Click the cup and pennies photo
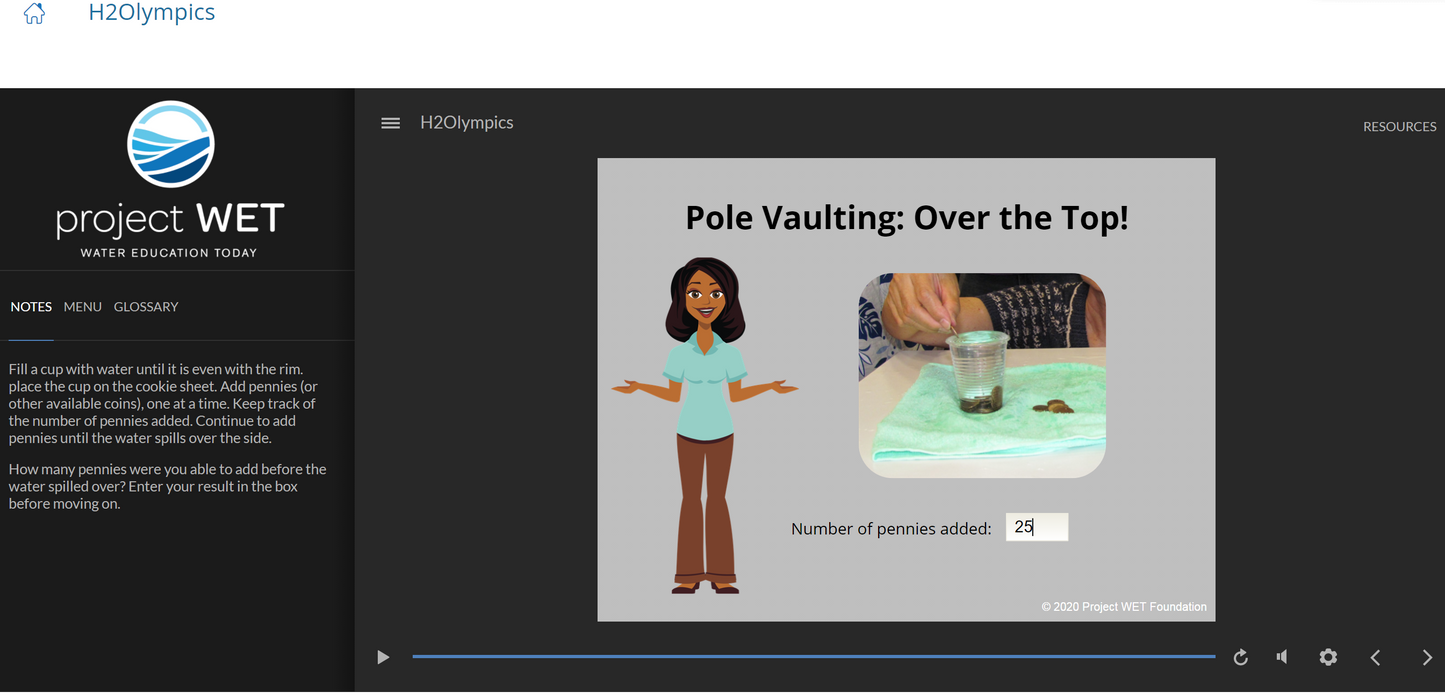Screen dimensions: 1445x699 pyautogui.click(x=982, y=375)
